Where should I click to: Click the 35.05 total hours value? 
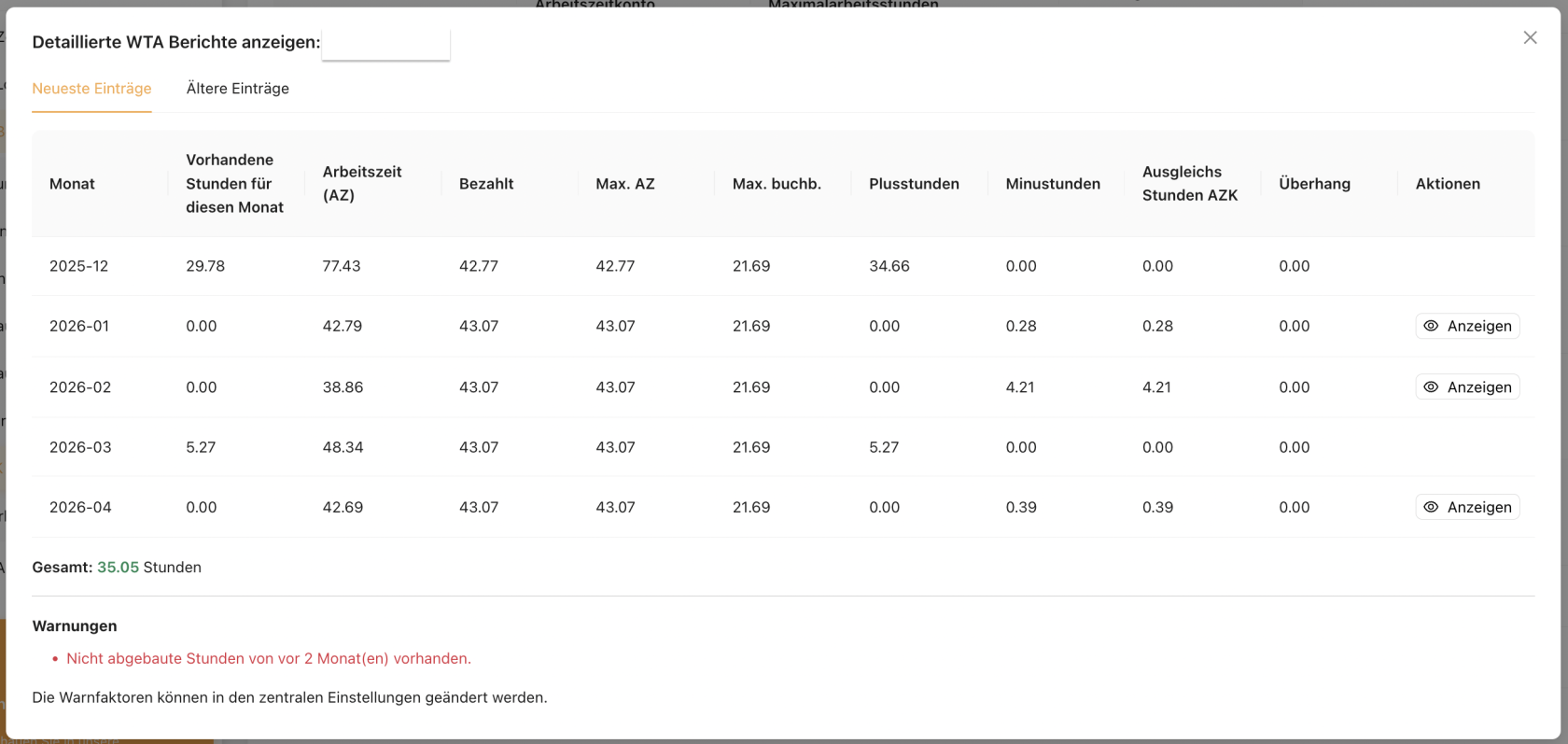click(118, 568)
